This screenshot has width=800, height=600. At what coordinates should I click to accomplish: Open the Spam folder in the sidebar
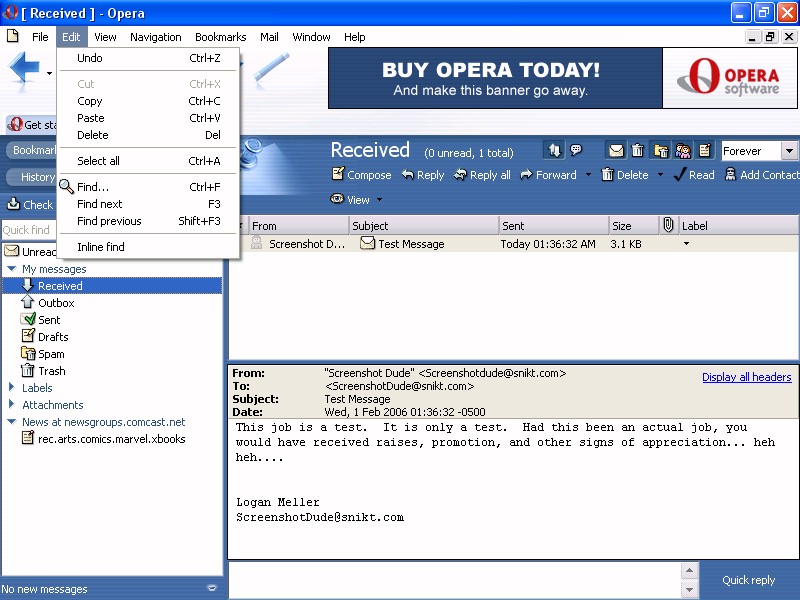(x=43, y=354)
